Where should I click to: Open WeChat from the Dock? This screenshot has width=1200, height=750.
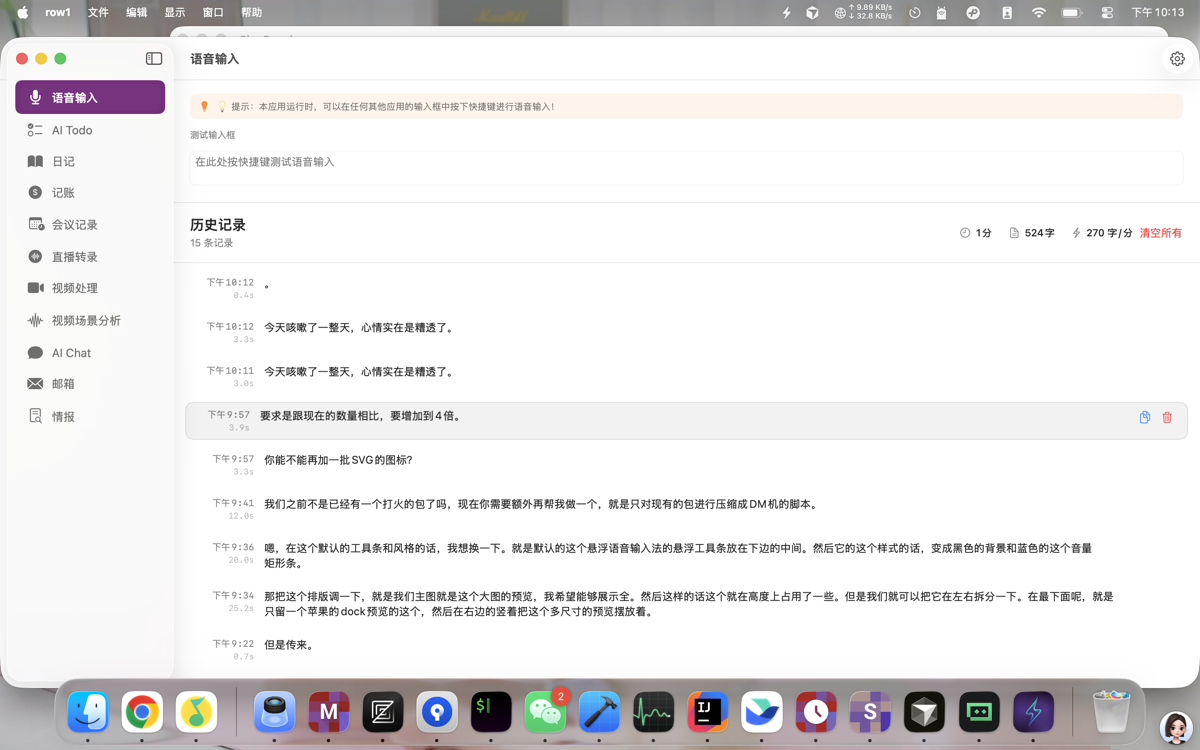pyautogui.click(x=544, y=712)
